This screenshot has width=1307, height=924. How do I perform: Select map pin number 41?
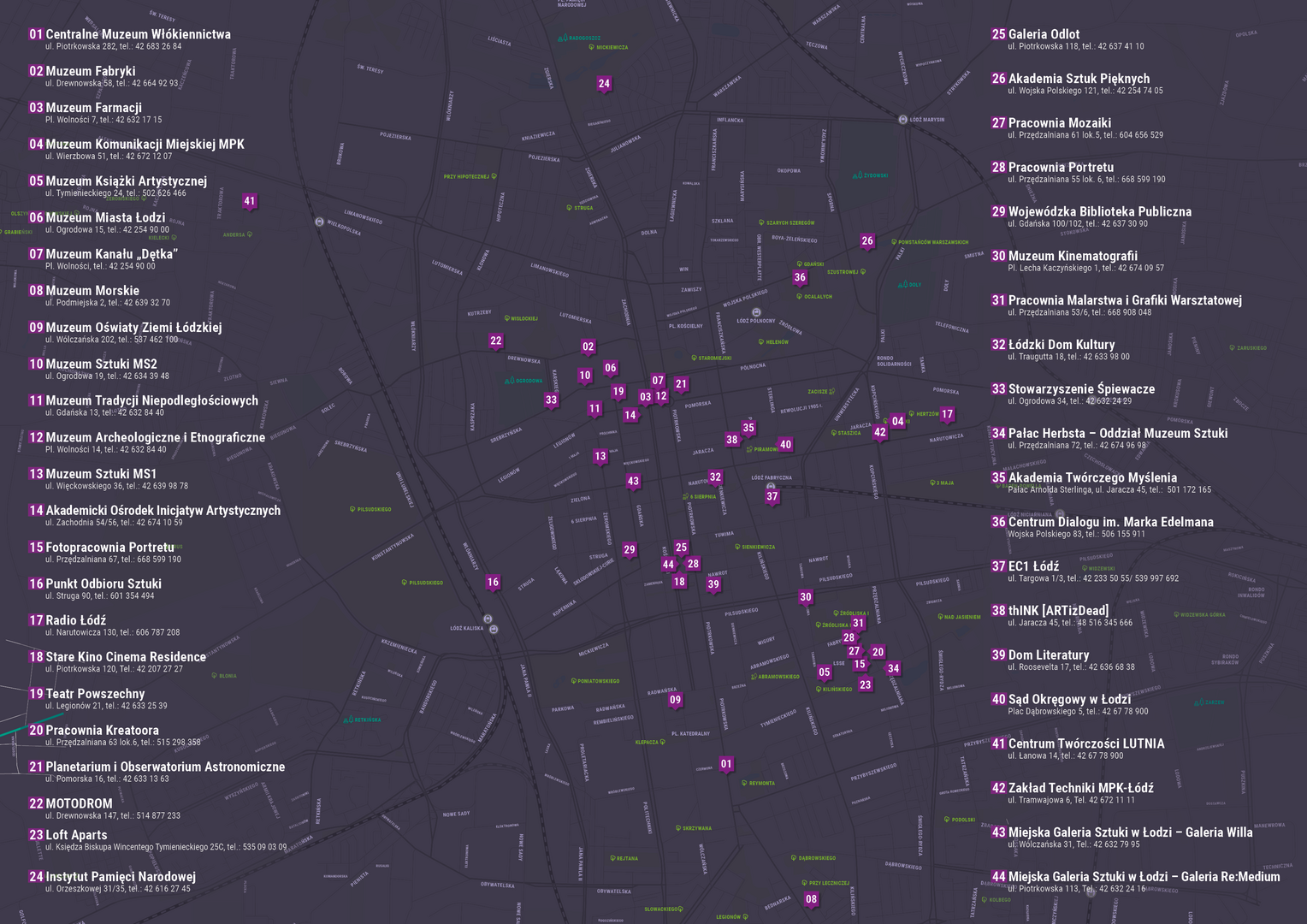tap(249, 202)
